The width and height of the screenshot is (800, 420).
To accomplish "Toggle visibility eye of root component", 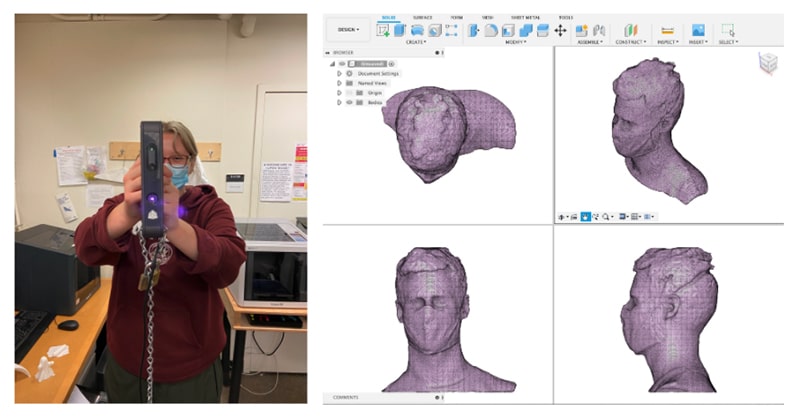I will (x=340, y=63).
